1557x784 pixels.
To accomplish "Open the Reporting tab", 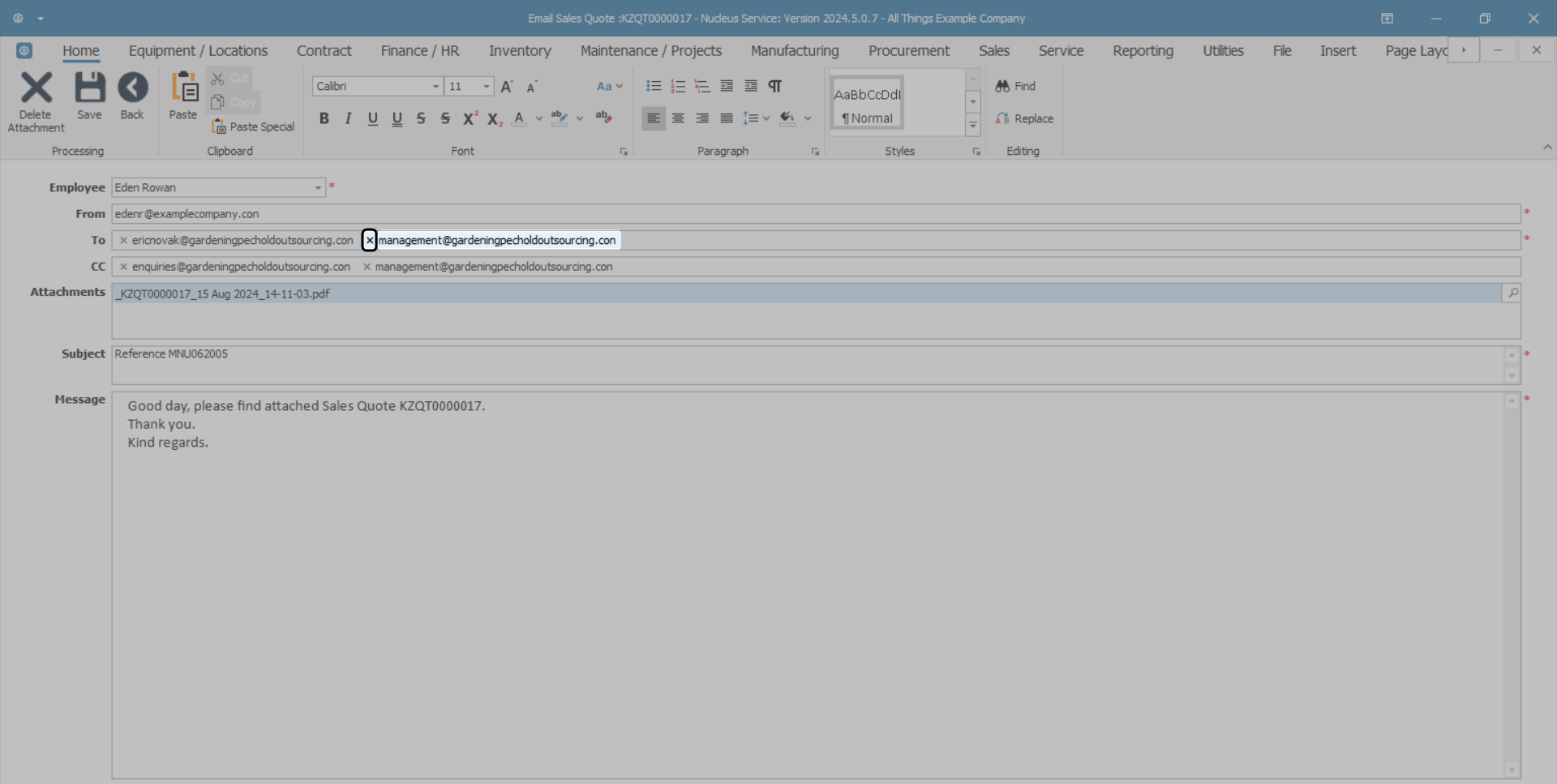I will [1143, 50].
